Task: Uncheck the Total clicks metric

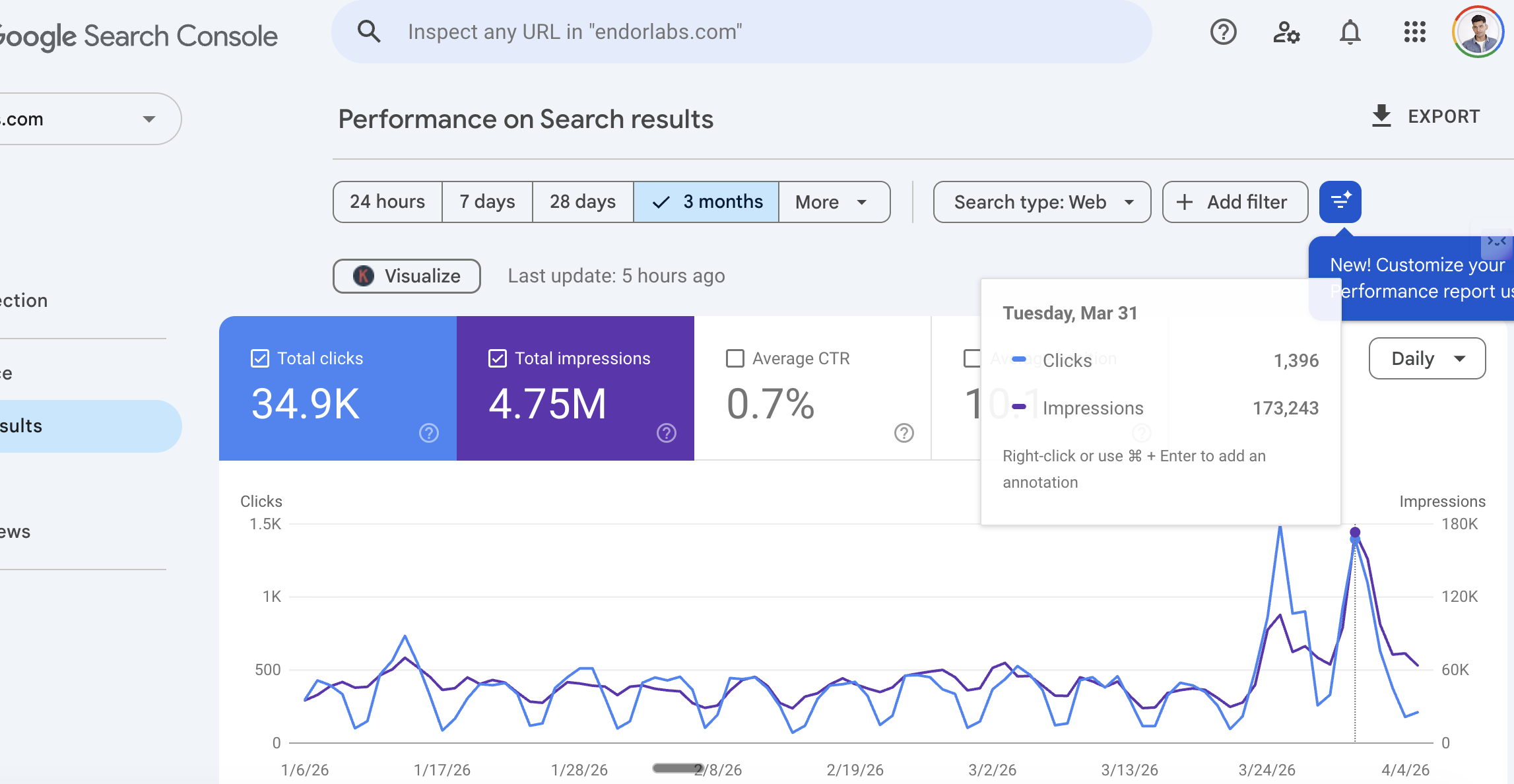Action: (260, 358)
